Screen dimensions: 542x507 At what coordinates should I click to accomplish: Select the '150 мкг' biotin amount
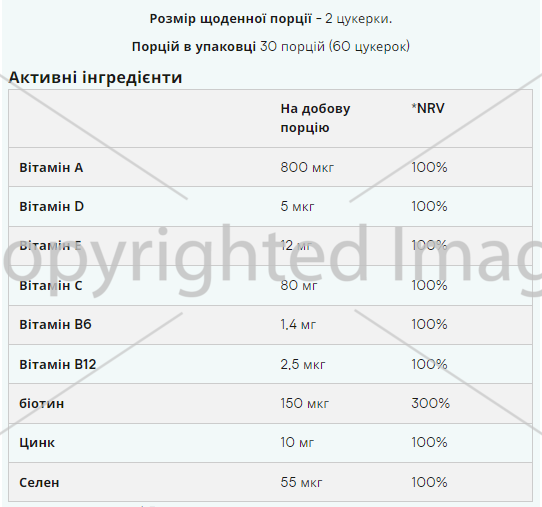tap(305, 403)
